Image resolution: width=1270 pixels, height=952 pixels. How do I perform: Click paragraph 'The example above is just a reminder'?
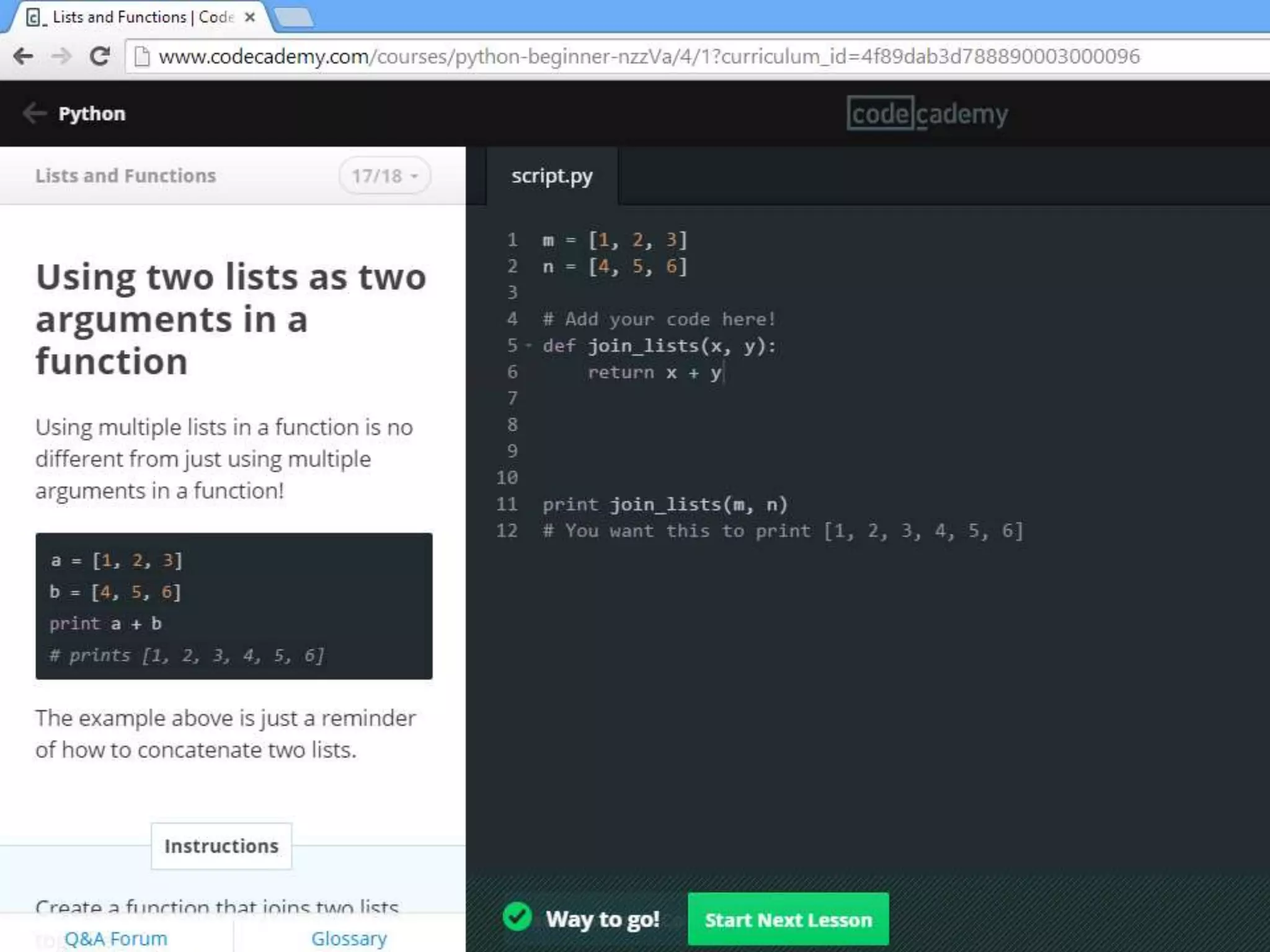(x=226, y=734)
